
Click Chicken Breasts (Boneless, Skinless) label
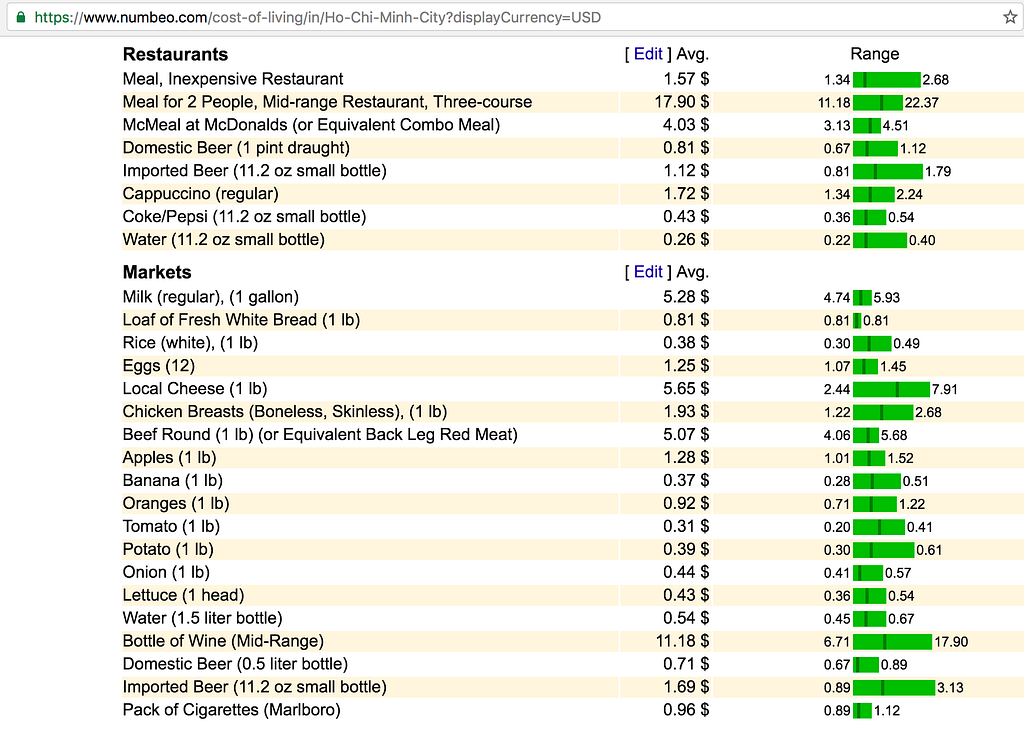coord(285,412)
